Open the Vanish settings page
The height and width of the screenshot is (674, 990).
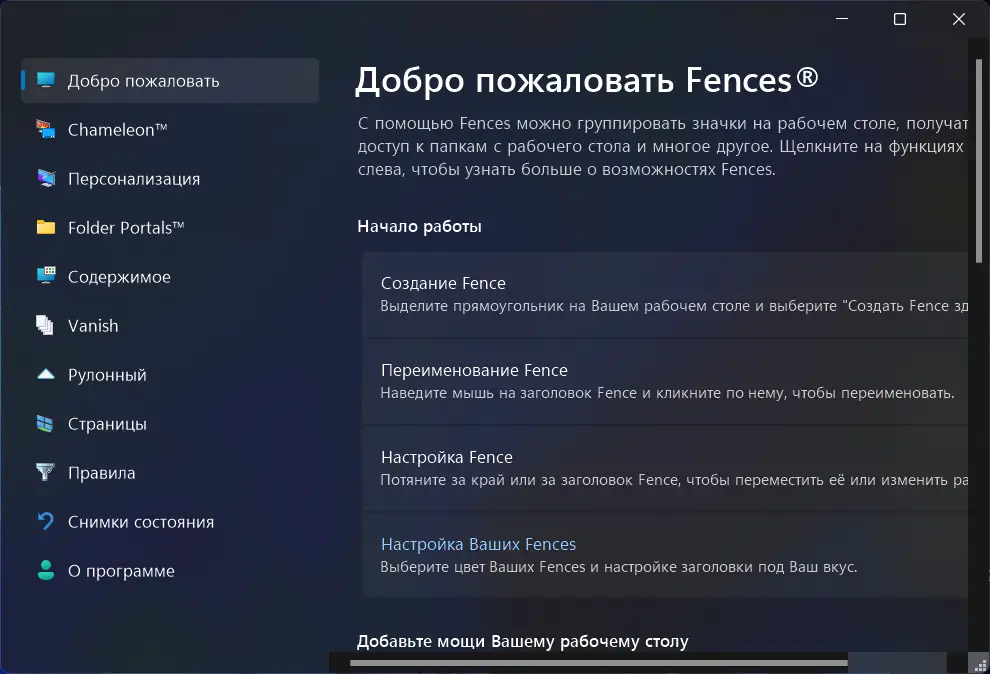point(170,326)
